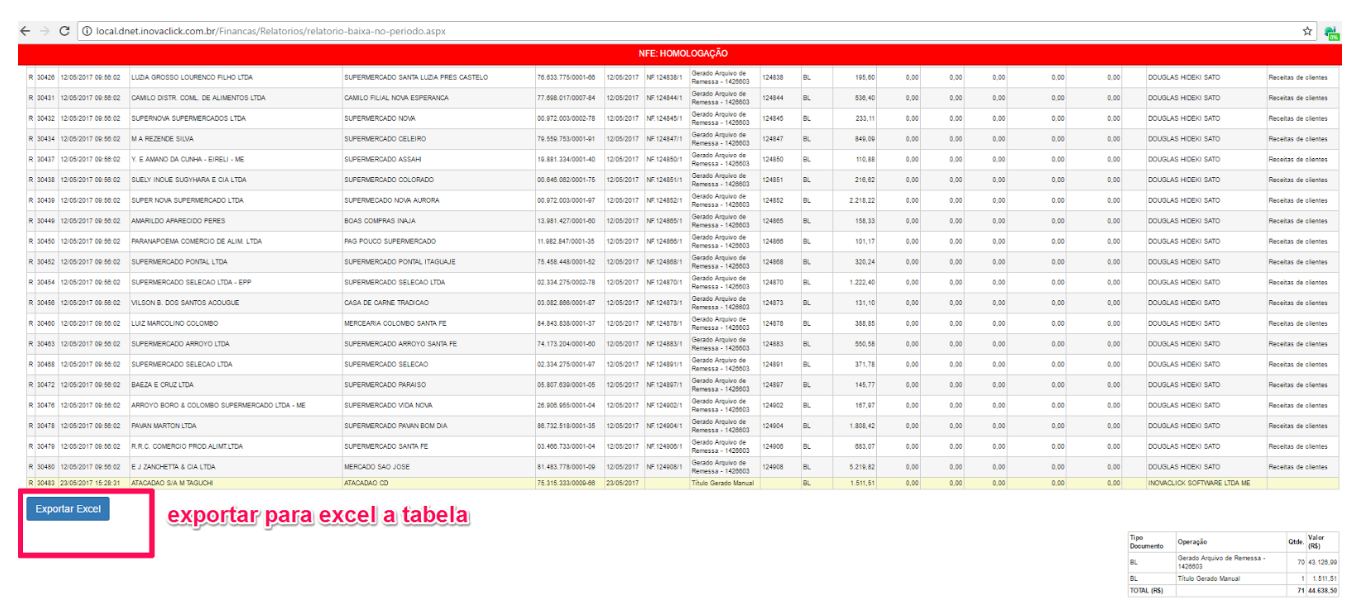Click the Exportar Excel button
Image resolution: width=1353 pixels, height=605 pixels.
click(x=68, y=509)
